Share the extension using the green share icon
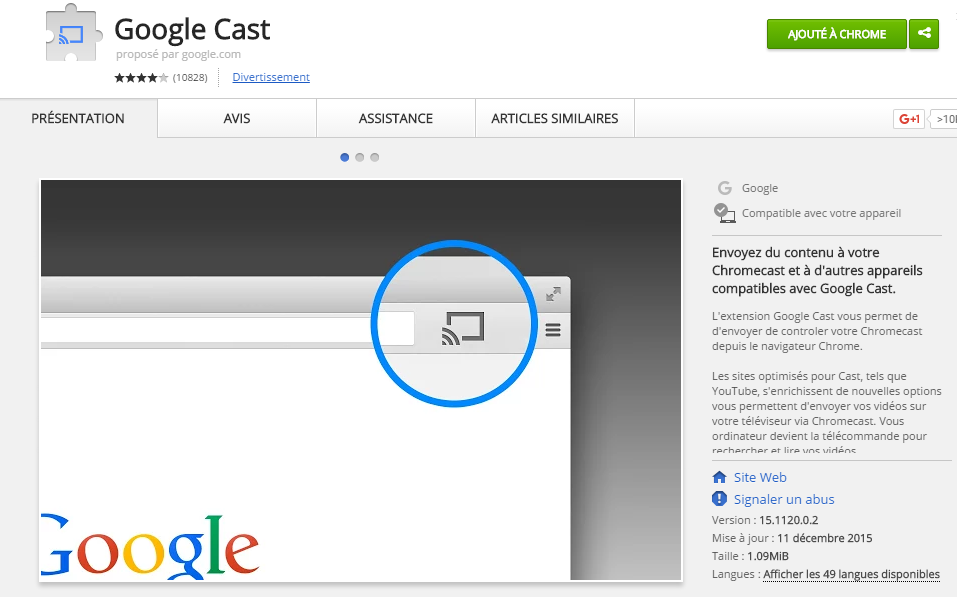Screen dimensions: 957x597 click(x=923, y=34)
